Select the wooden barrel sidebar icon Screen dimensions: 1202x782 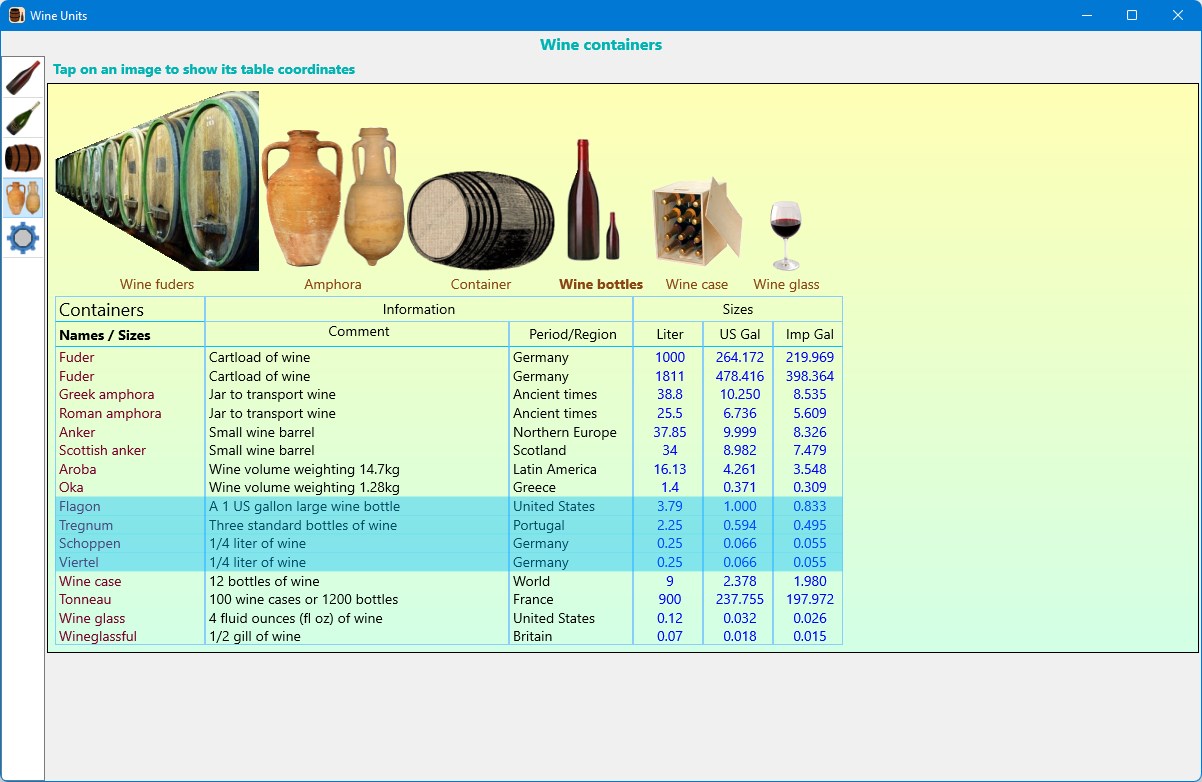(23, 158)
